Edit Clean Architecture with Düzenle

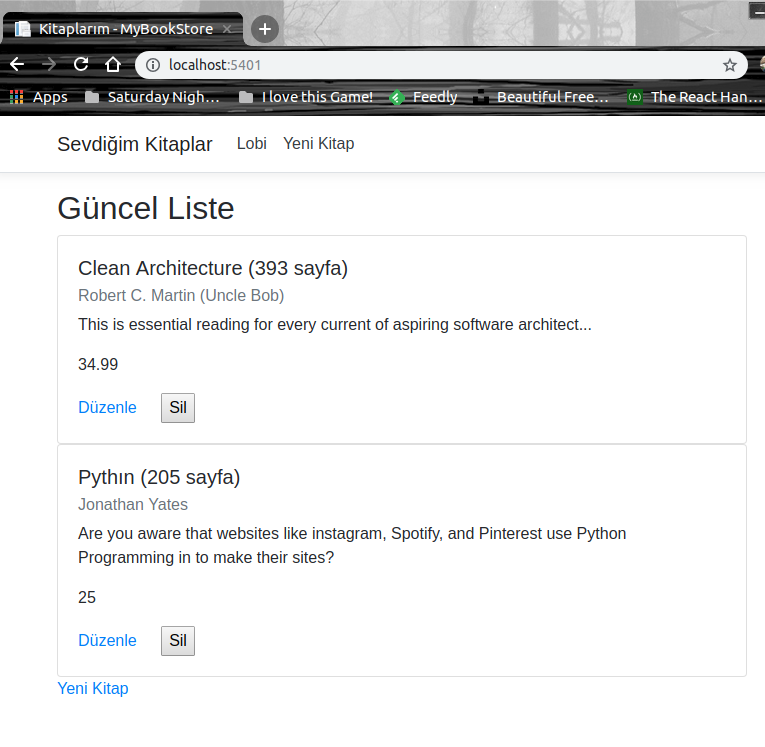point(107,408)
